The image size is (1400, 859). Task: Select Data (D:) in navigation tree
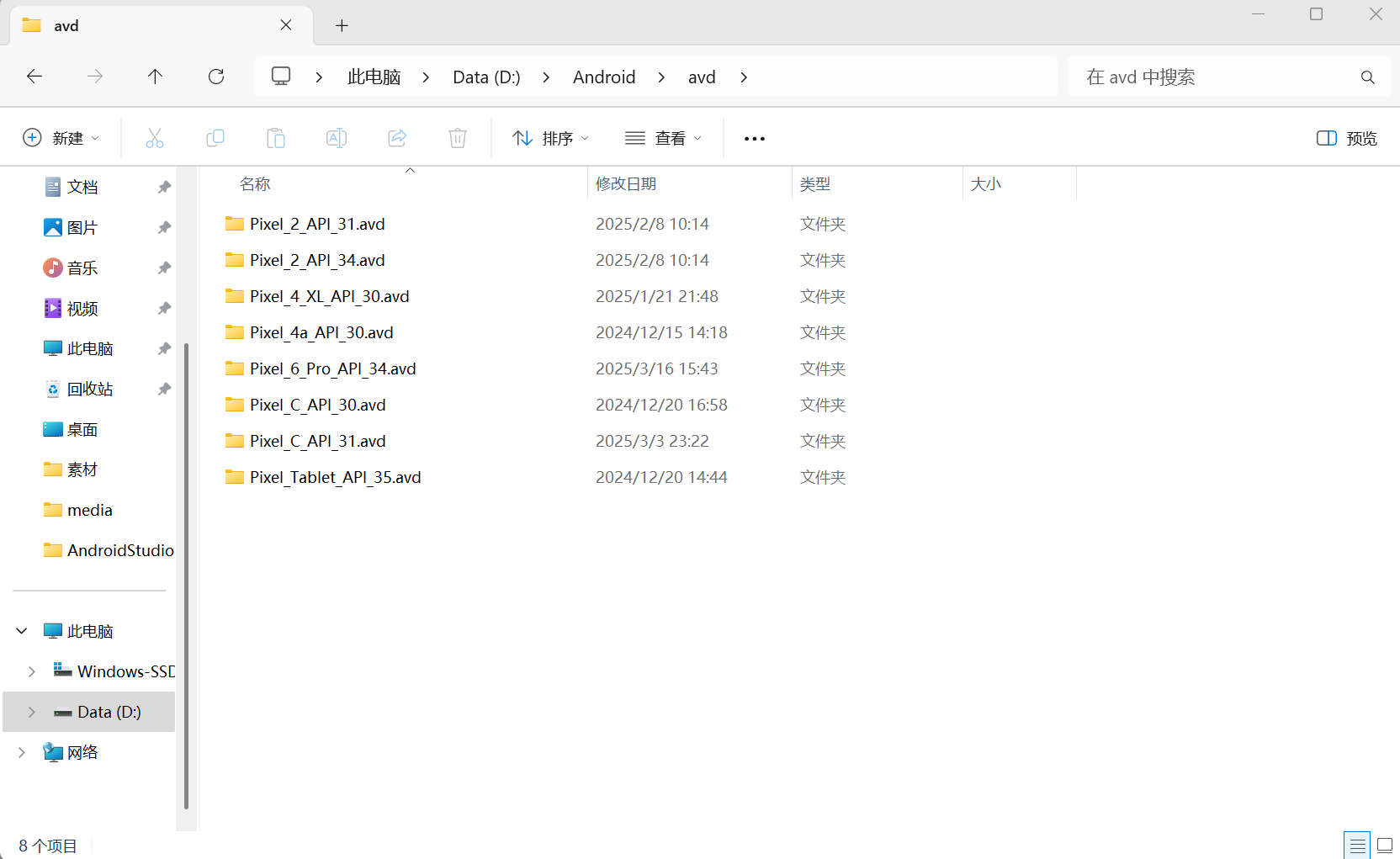click(89, 712)
